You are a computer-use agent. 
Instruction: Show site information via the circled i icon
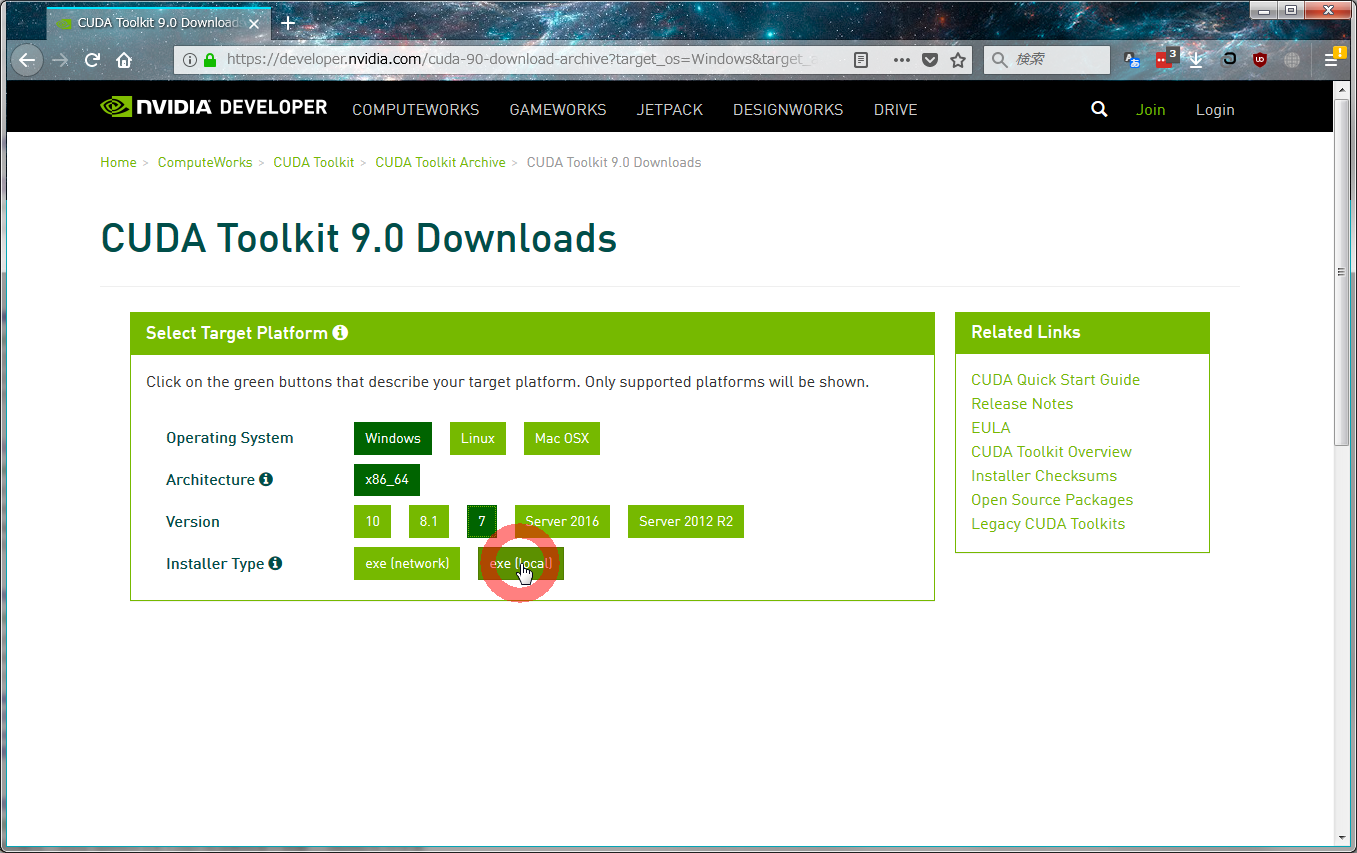(190, 60)
